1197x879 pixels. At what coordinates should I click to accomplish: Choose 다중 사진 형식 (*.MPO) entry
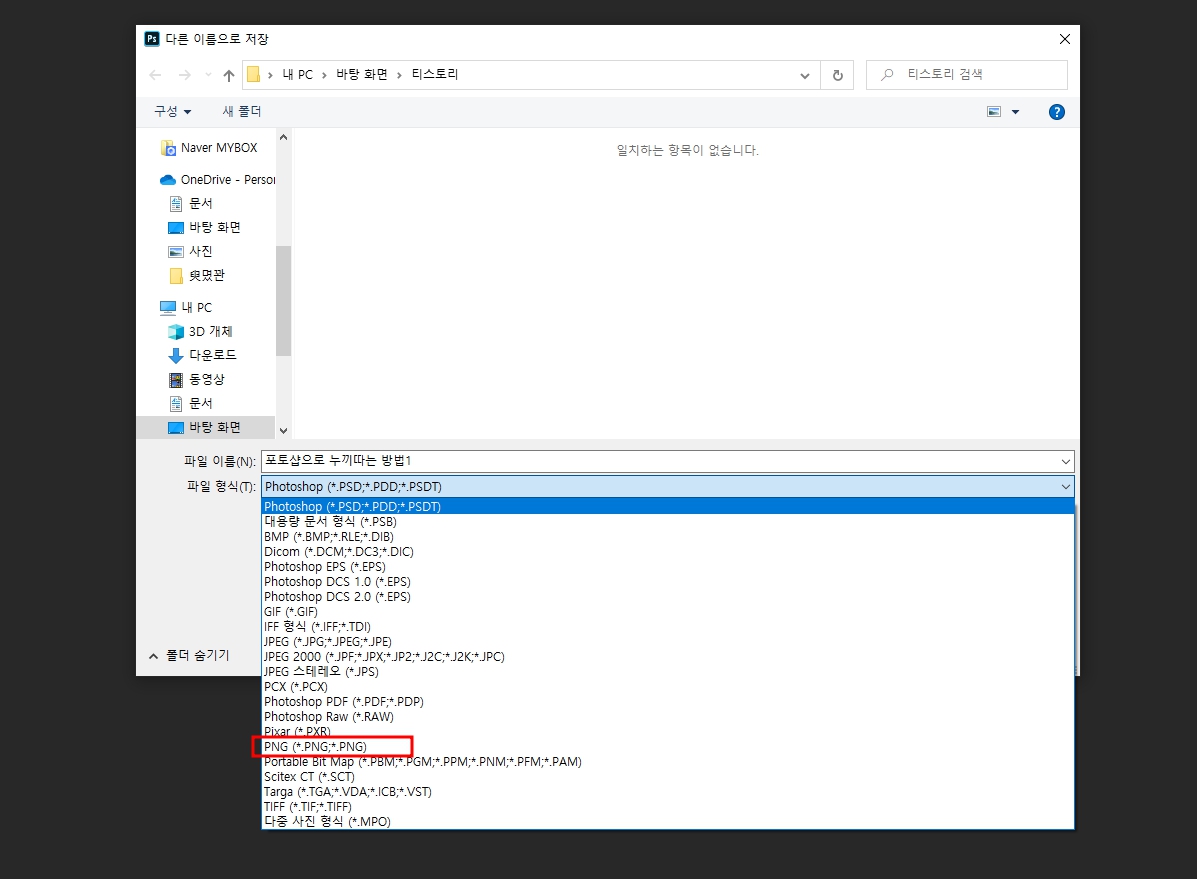coord(668,822)
